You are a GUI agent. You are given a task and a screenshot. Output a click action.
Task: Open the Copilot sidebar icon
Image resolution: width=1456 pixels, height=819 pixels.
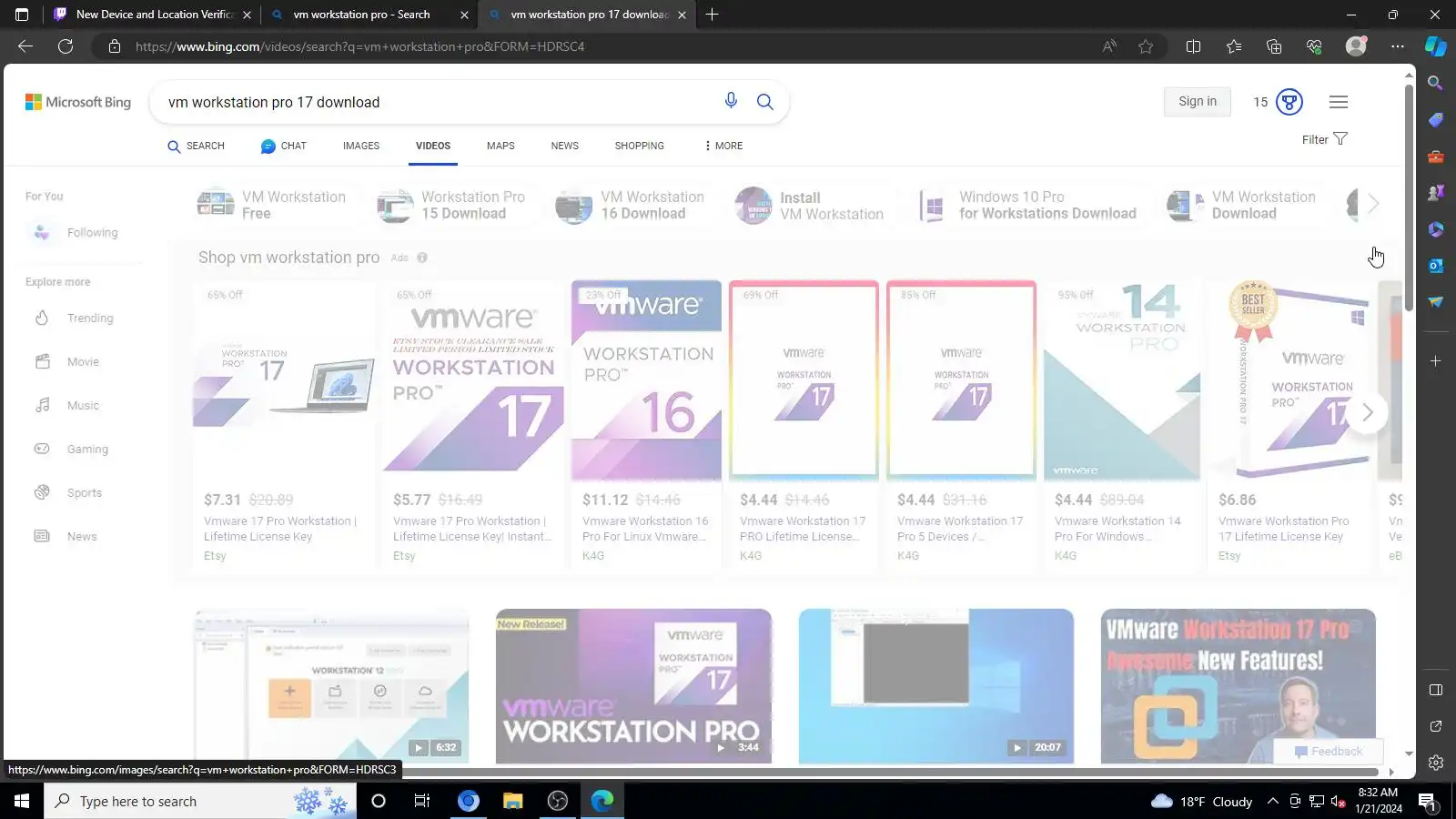click(x=1436, y=46)
